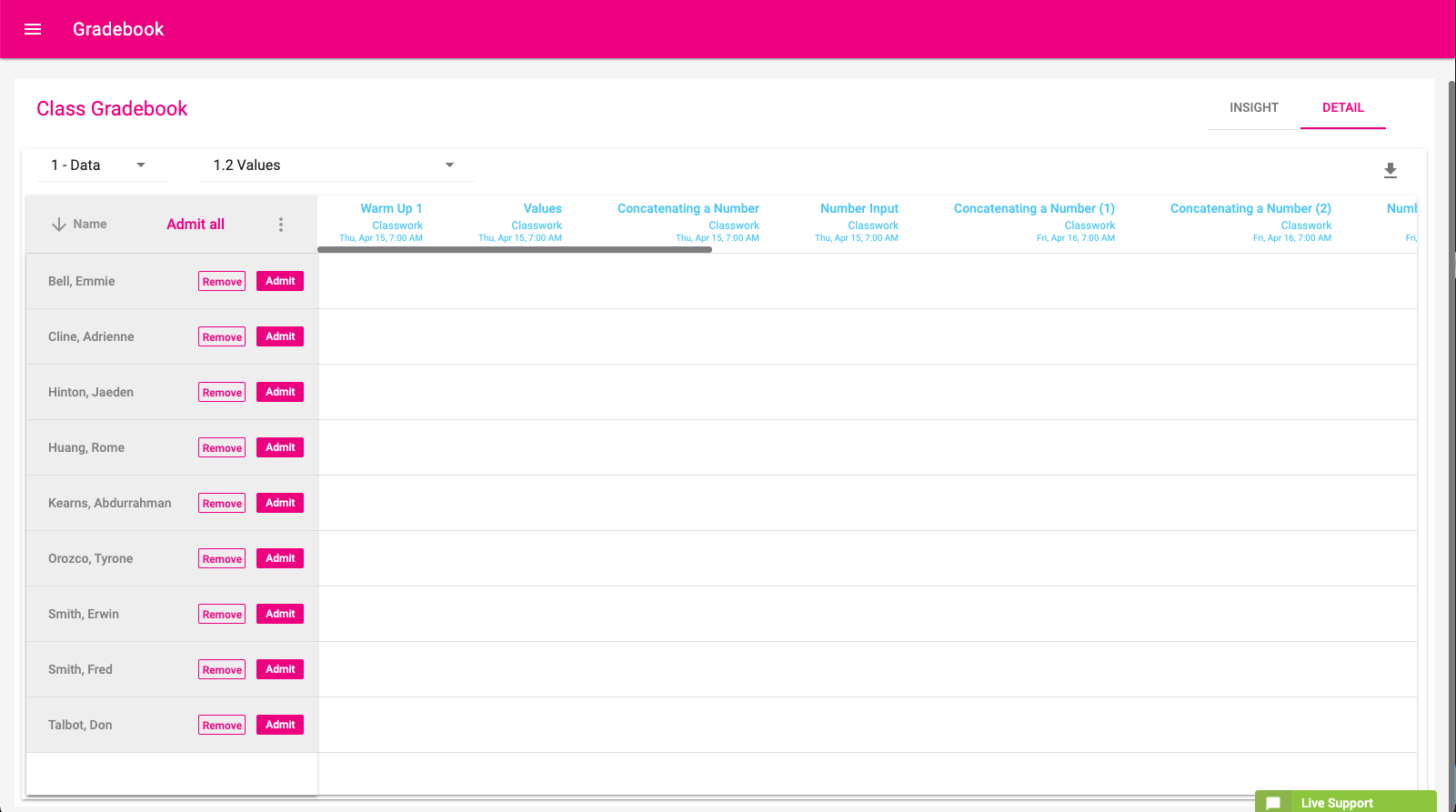This screenshot has height=812, width=1456.
Task: Switch to the INSIGHT tab
Action: [x=1254, y=107]
